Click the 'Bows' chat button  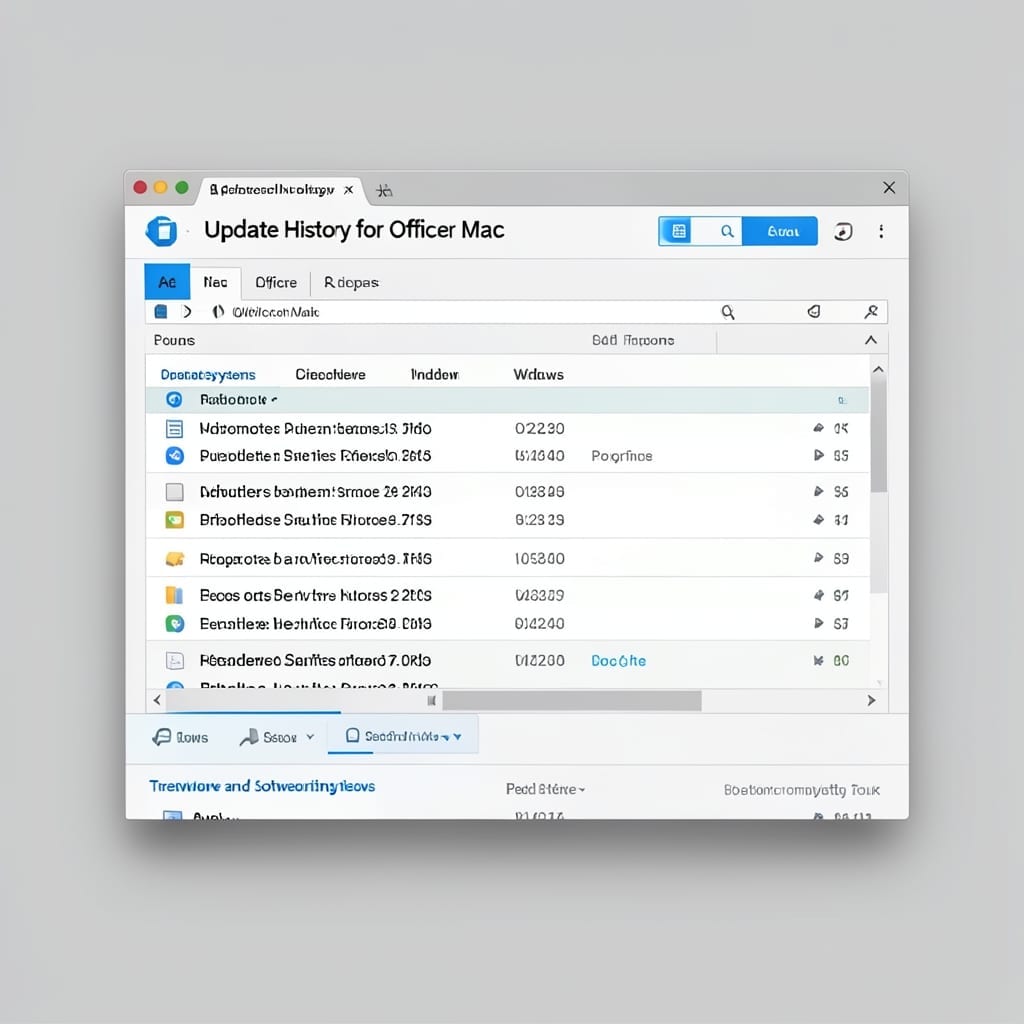[x=180, y=737]
